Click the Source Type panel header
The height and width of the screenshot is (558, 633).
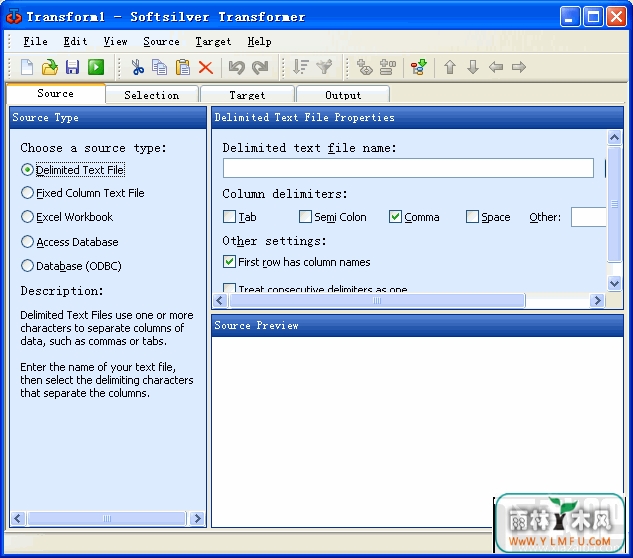(x=108, y=117)
